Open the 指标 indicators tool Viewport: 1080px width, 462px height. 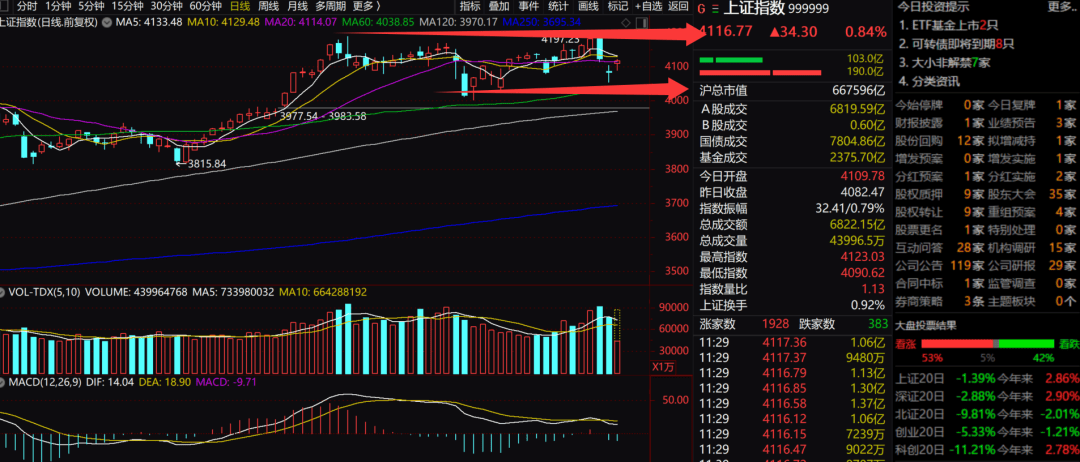tap(470, 6)
